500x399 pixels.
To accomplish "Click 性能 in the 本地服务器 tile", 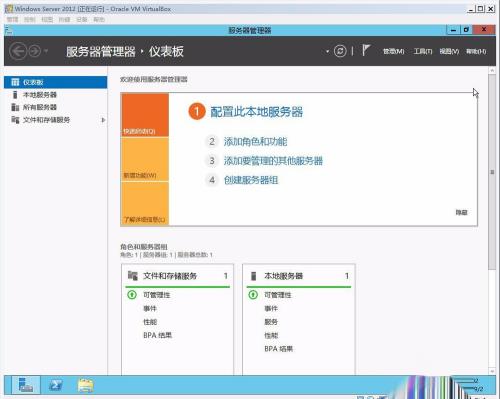I will click(x=271, y=335).
